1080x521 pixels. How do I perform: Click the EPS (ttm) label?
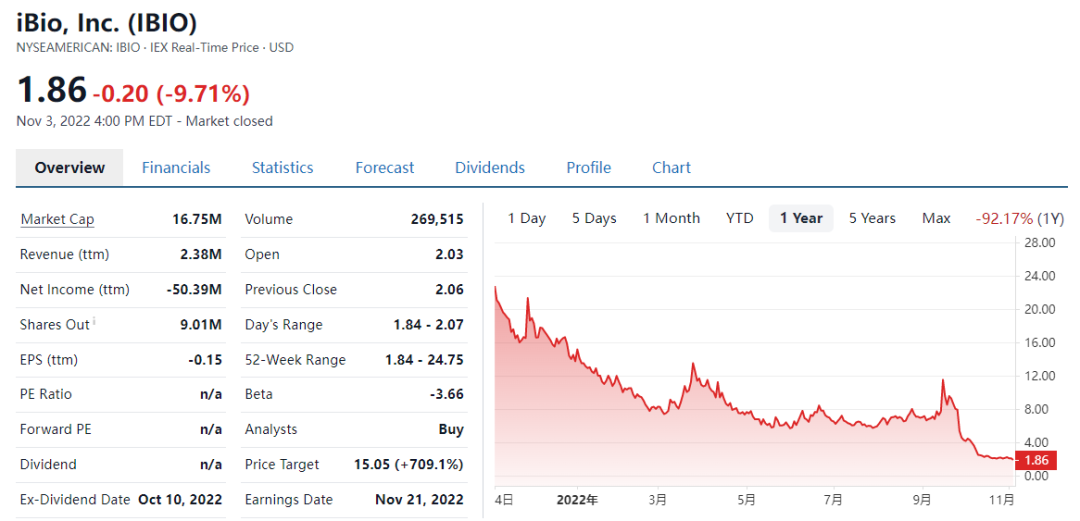click(49, 360)
